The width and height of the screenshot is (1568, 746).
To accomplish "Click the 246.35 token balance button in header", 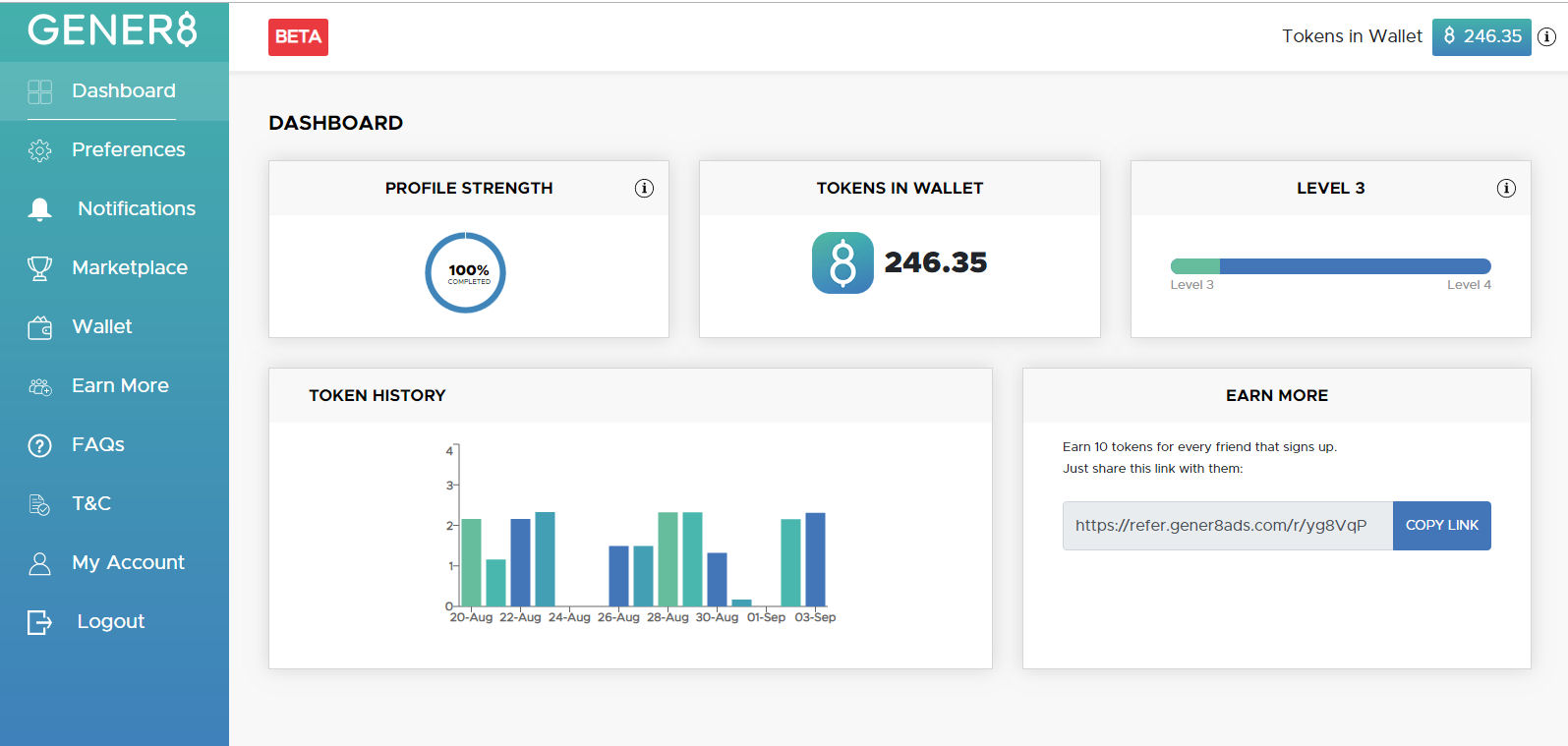I will point(1481,37).
